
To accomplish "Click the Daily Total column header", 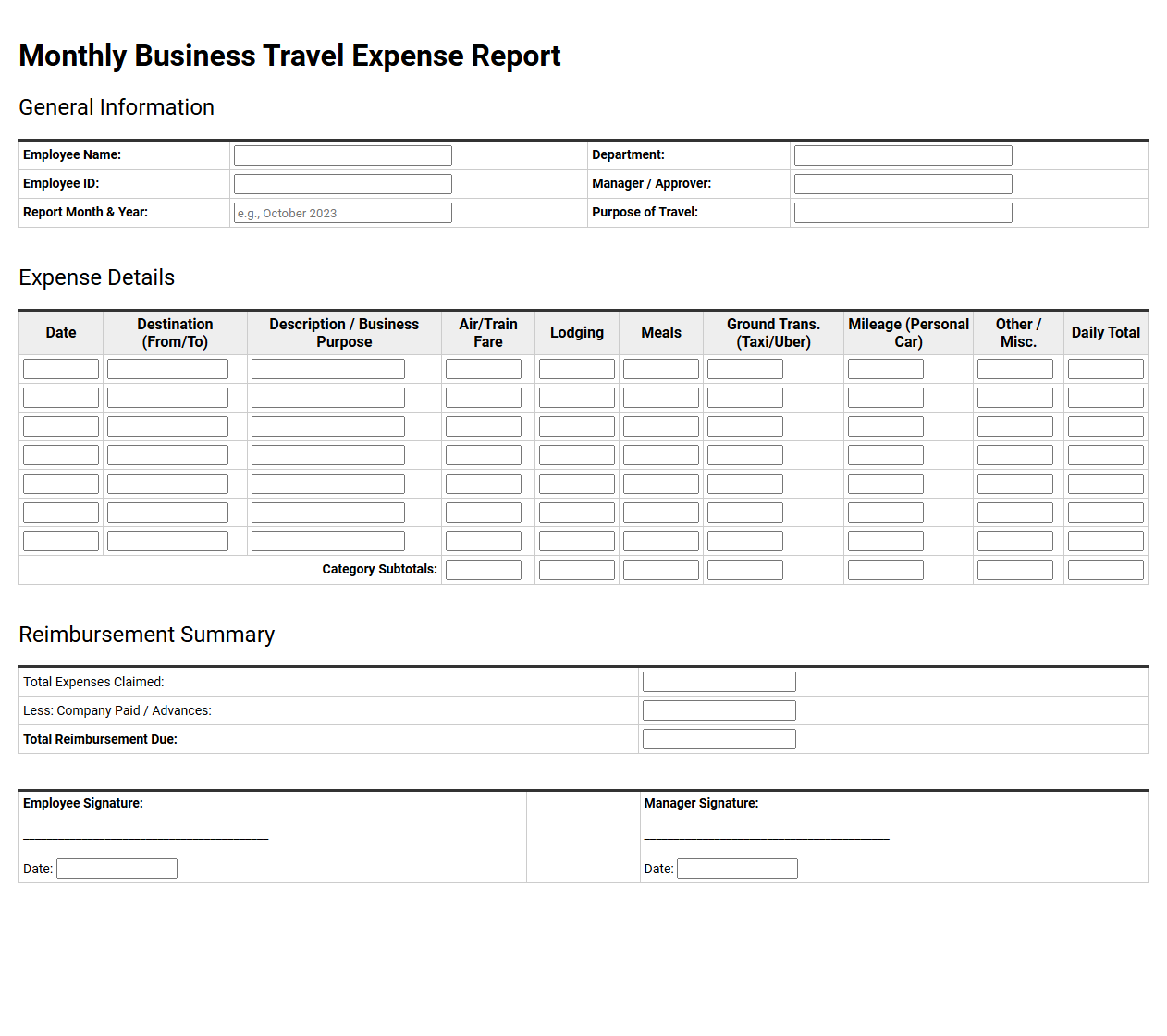I will (1106, 333).
